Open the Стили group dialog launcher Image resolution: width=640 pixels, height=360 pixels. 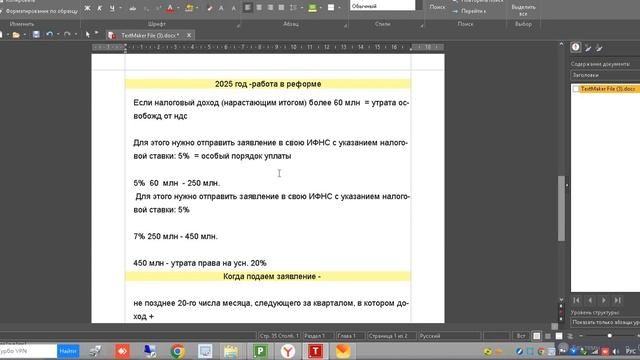pyautogui.click(x=422, y=26)
